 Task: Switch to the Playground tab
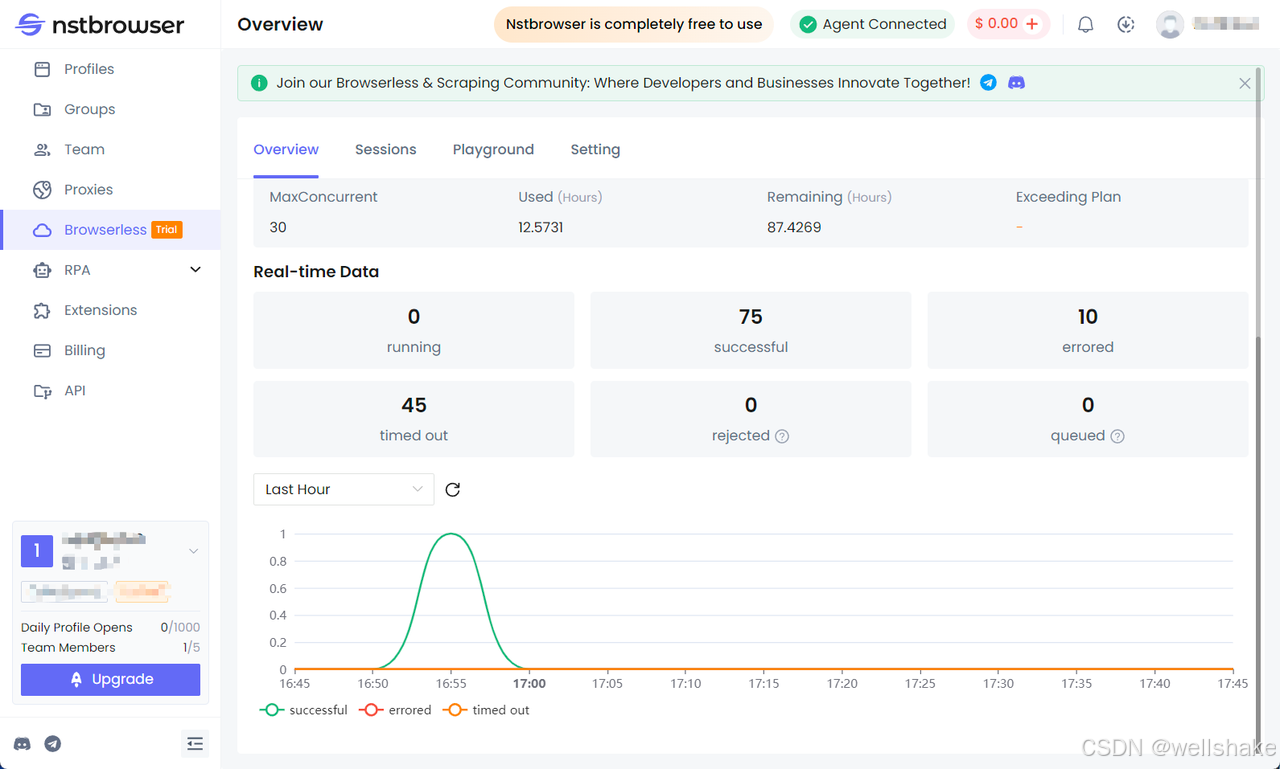[493, 149]
